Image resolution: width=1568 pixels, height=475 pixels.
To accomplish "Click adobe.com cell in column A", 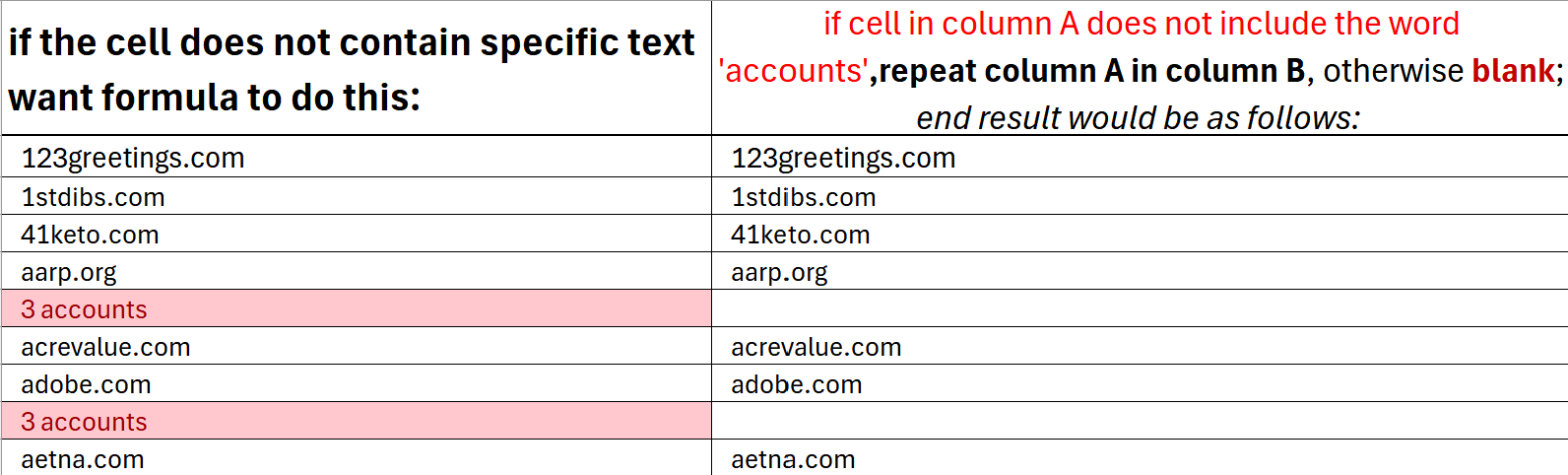I will (x=357, y=383).
